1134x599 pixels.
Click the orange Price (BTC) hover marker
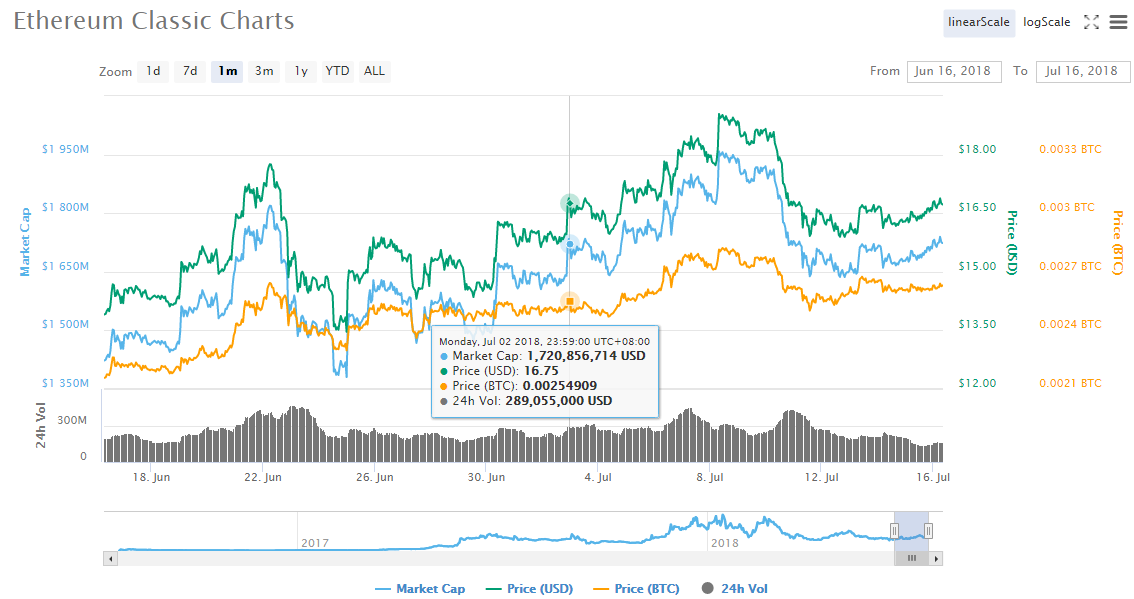click(x=570, y=301)
